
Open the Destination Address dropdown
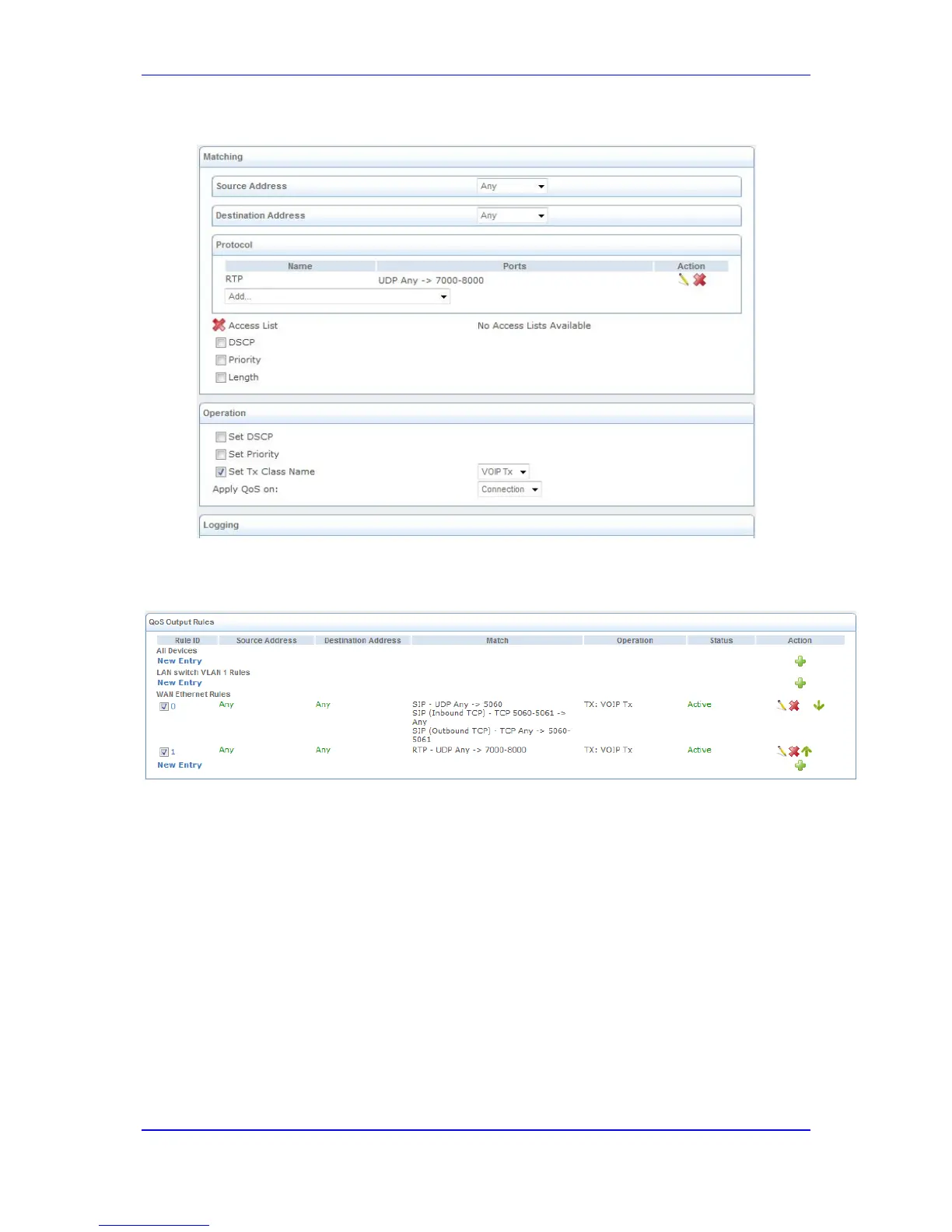513,215
